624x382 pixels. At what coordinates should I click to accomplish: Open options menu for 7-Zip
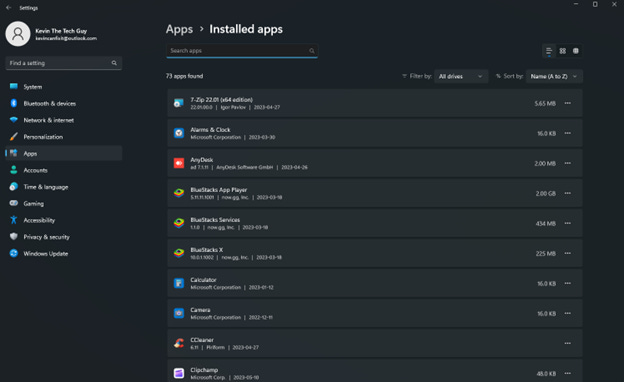pyautogui.click(x=567, y=103)
